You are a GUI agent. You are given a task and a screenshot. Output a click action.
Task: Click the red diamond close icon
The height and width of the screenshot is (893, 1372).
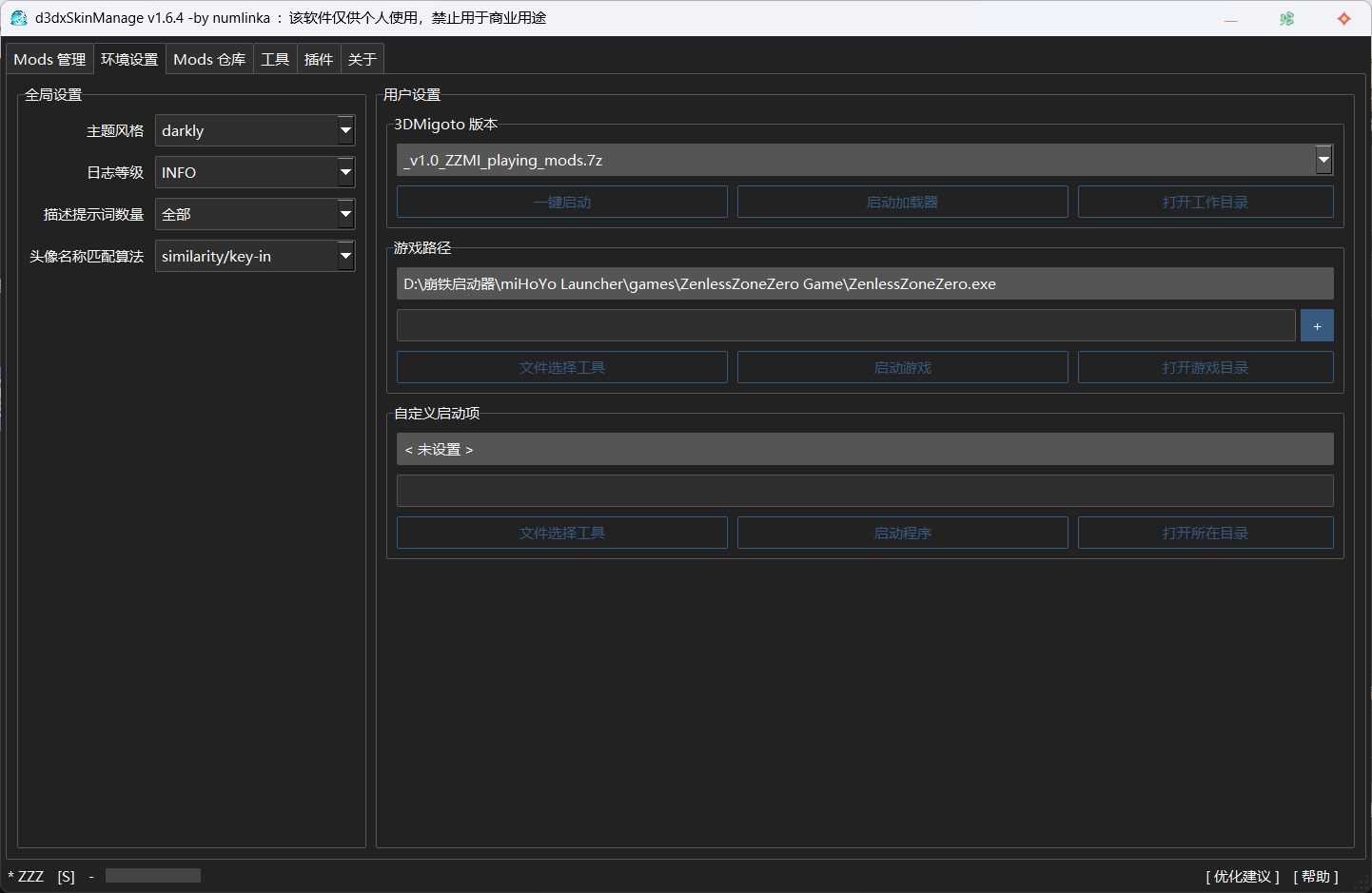tap(1343, 18)
